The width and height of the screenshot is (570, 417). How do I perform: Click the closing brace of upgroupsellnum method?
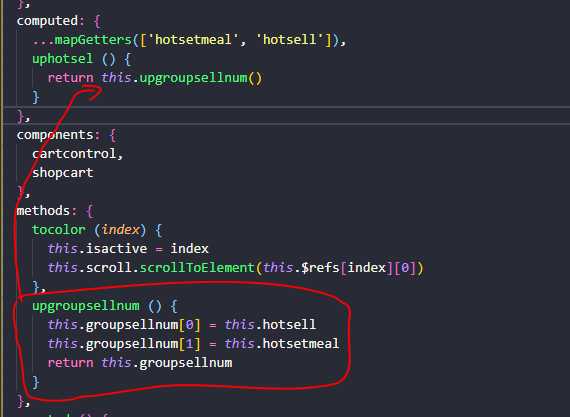[36, 382]
